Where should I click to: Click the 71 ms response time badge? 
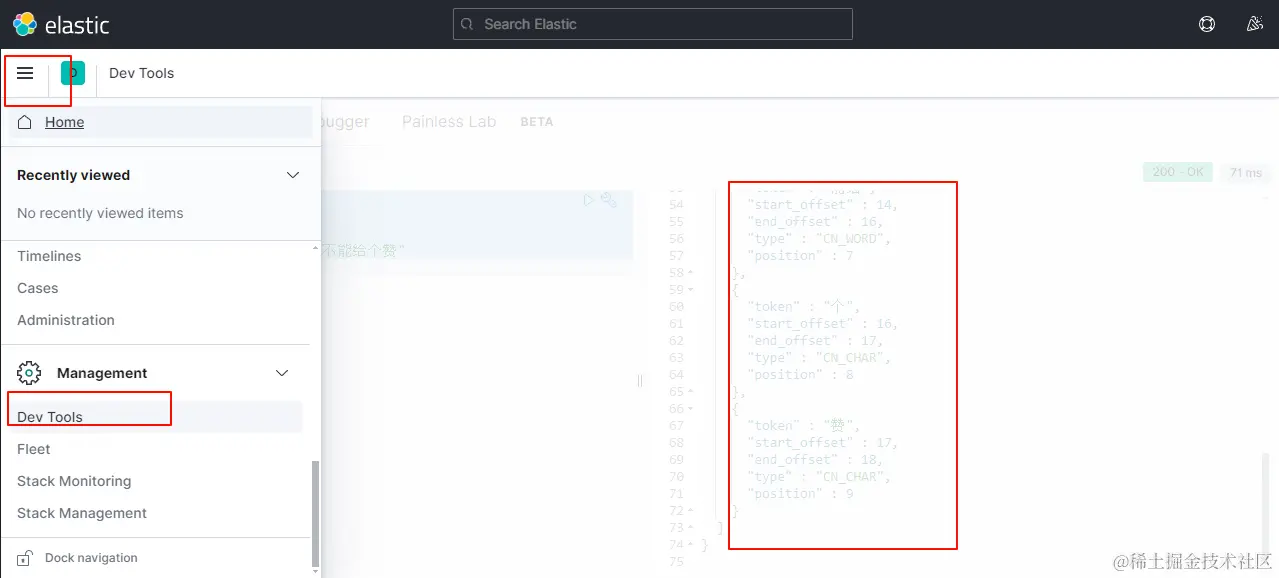pyautogui.click(x=1246, y=172)
